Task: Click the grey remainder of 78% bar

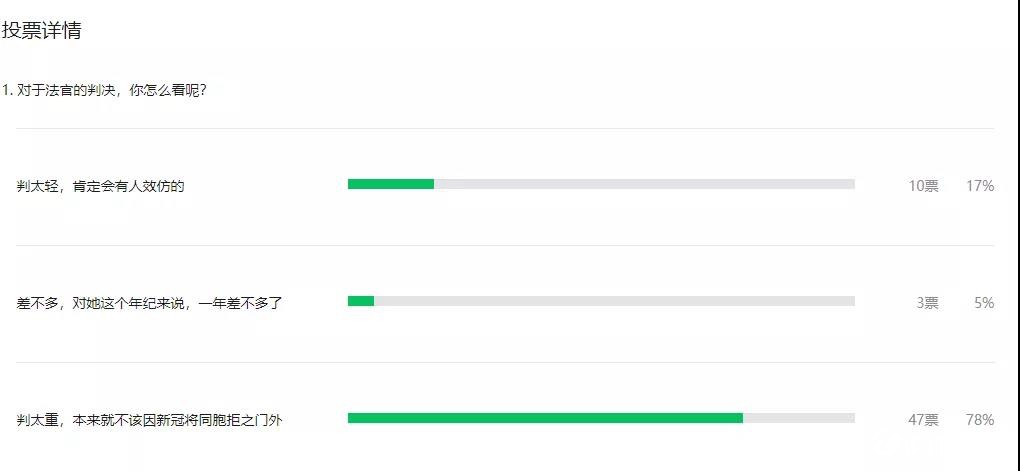Action: pyautogui.click(x=799, y=418)
